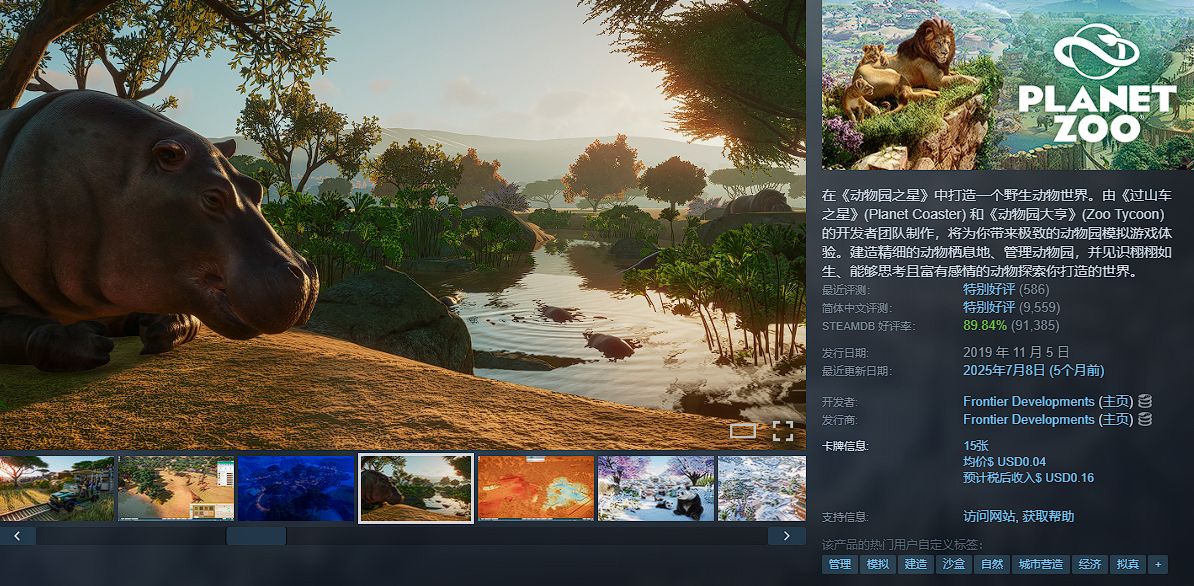Click the 发行商 label
The image size is (1194, 586).
[841, 420]
